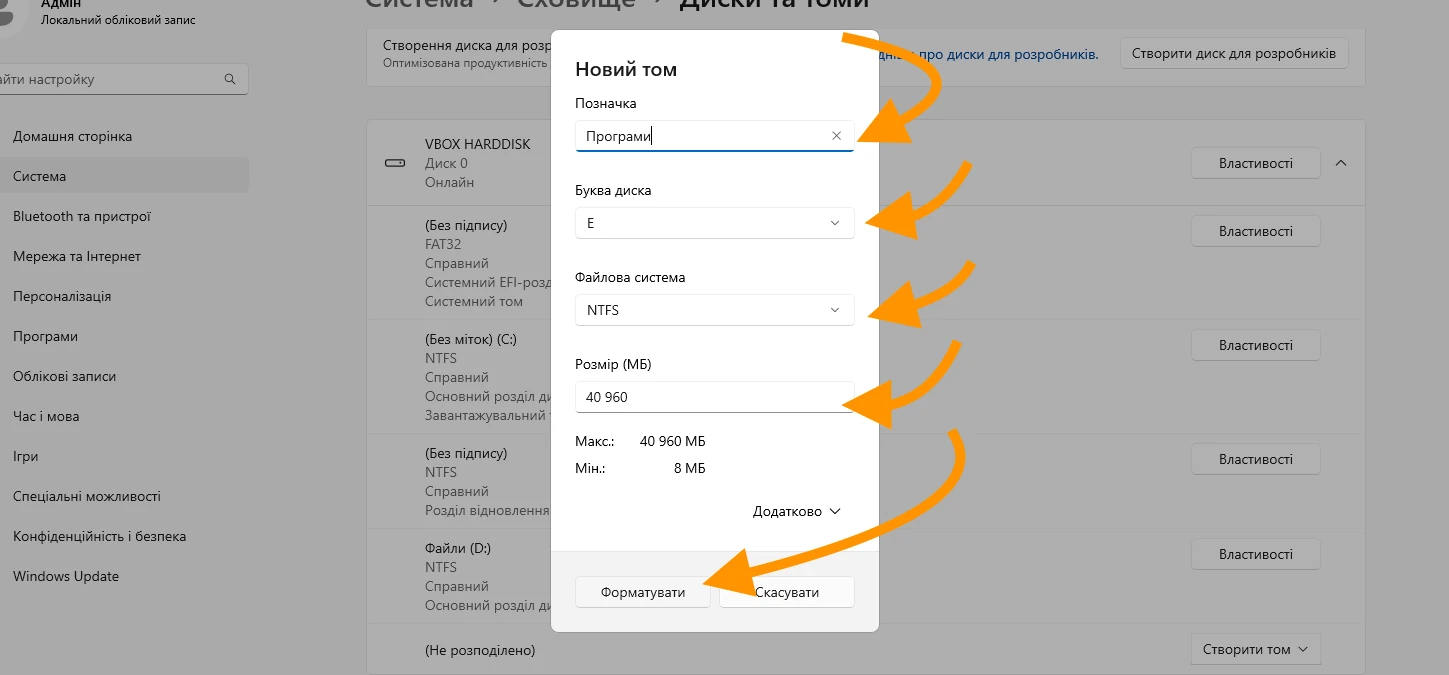Click the settings search box

tap(118, 79)
